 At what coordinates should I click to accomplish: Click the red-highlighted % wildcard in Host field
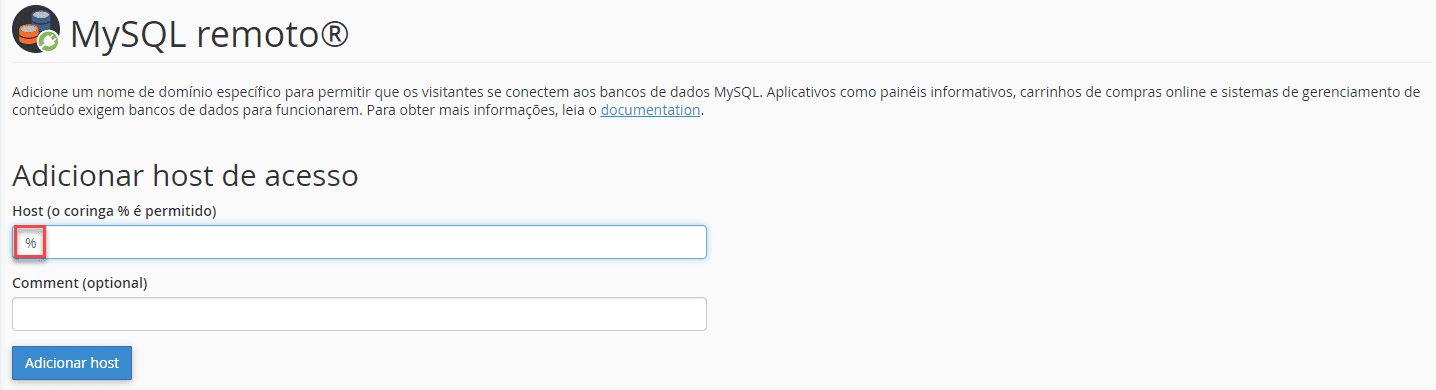[30, 243]
